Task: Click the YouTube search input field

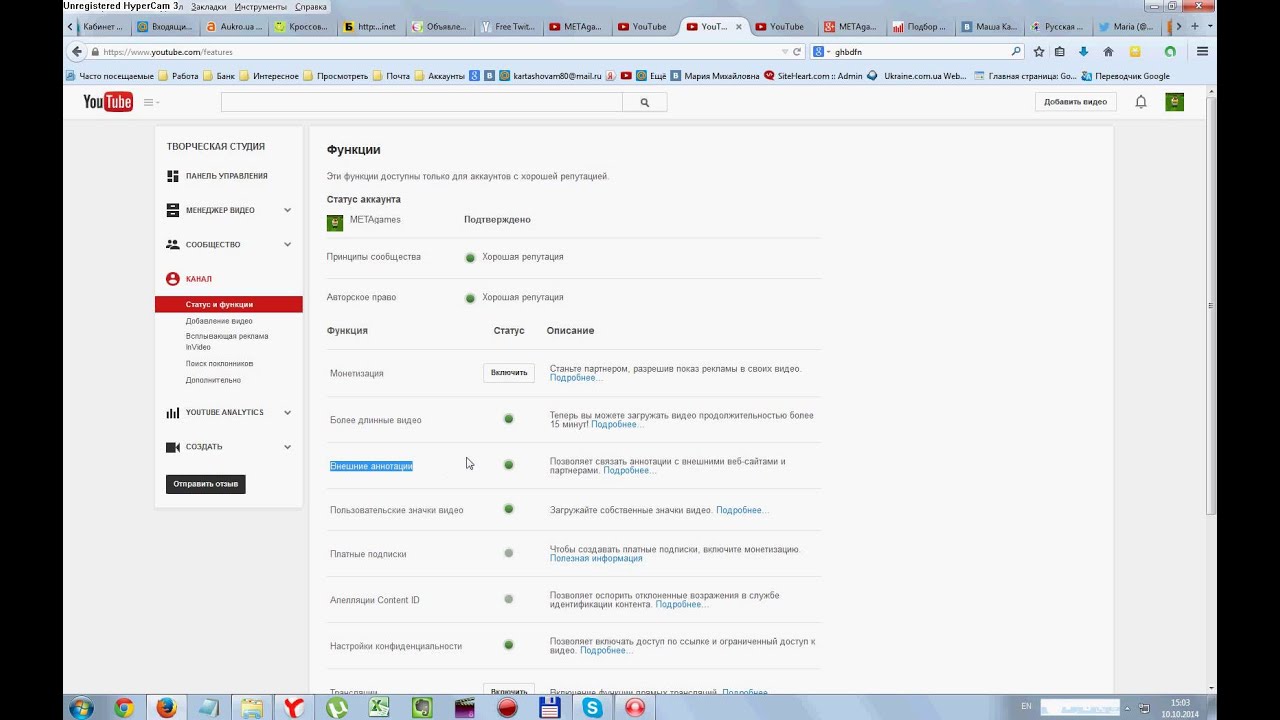Action: click(421, 102)
